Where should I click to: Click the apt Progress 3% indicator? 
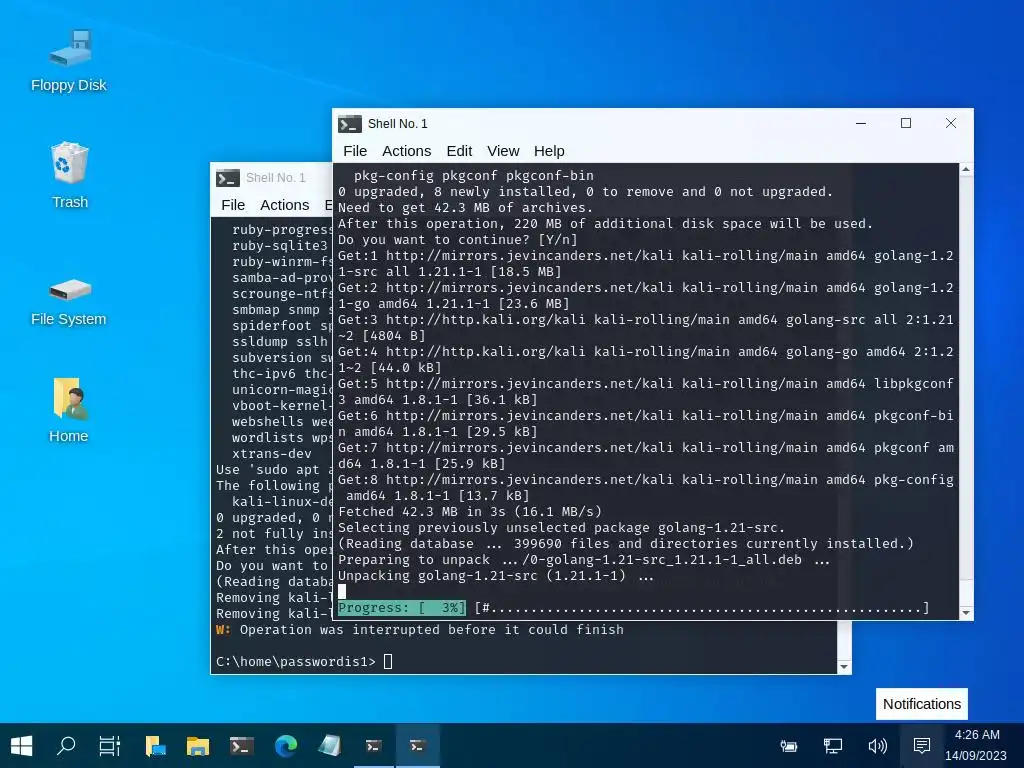click(x=402, y=608)
